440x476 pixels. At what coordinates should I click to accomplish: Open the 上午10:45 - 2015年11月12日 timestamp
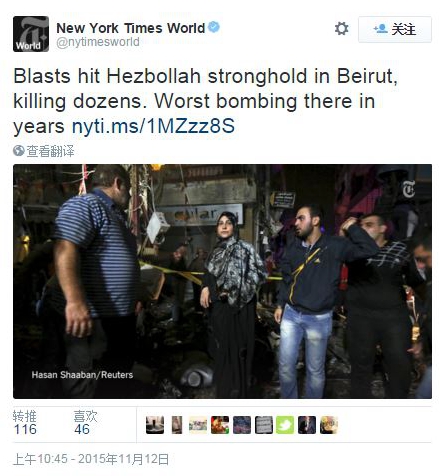coord(91,459)
